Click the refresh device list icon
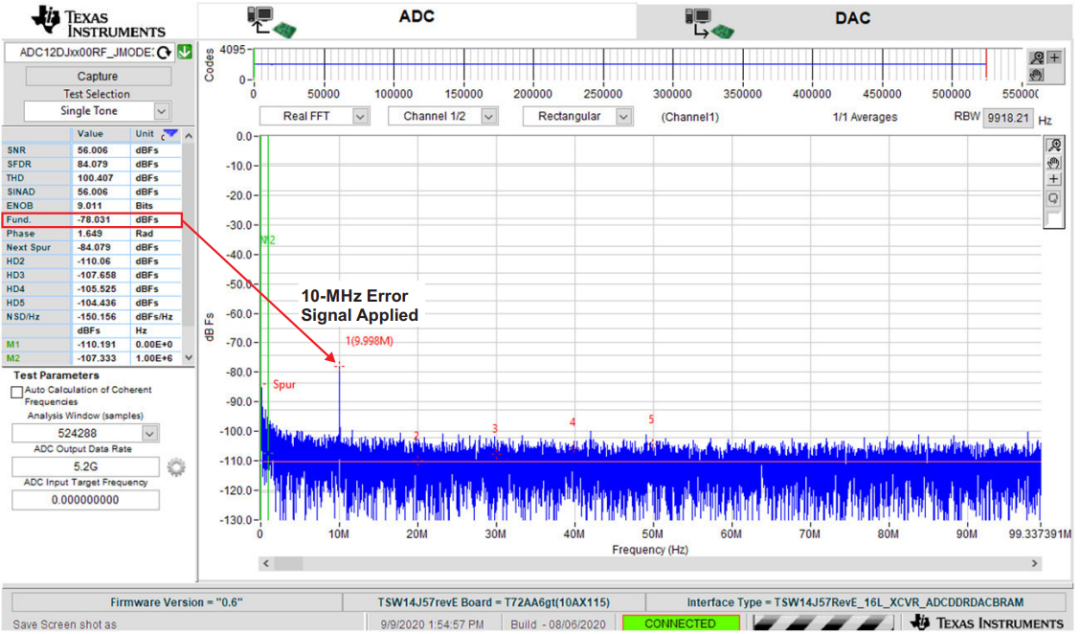The height and width of the screenshot is (634, 1080). pos(164,53)
